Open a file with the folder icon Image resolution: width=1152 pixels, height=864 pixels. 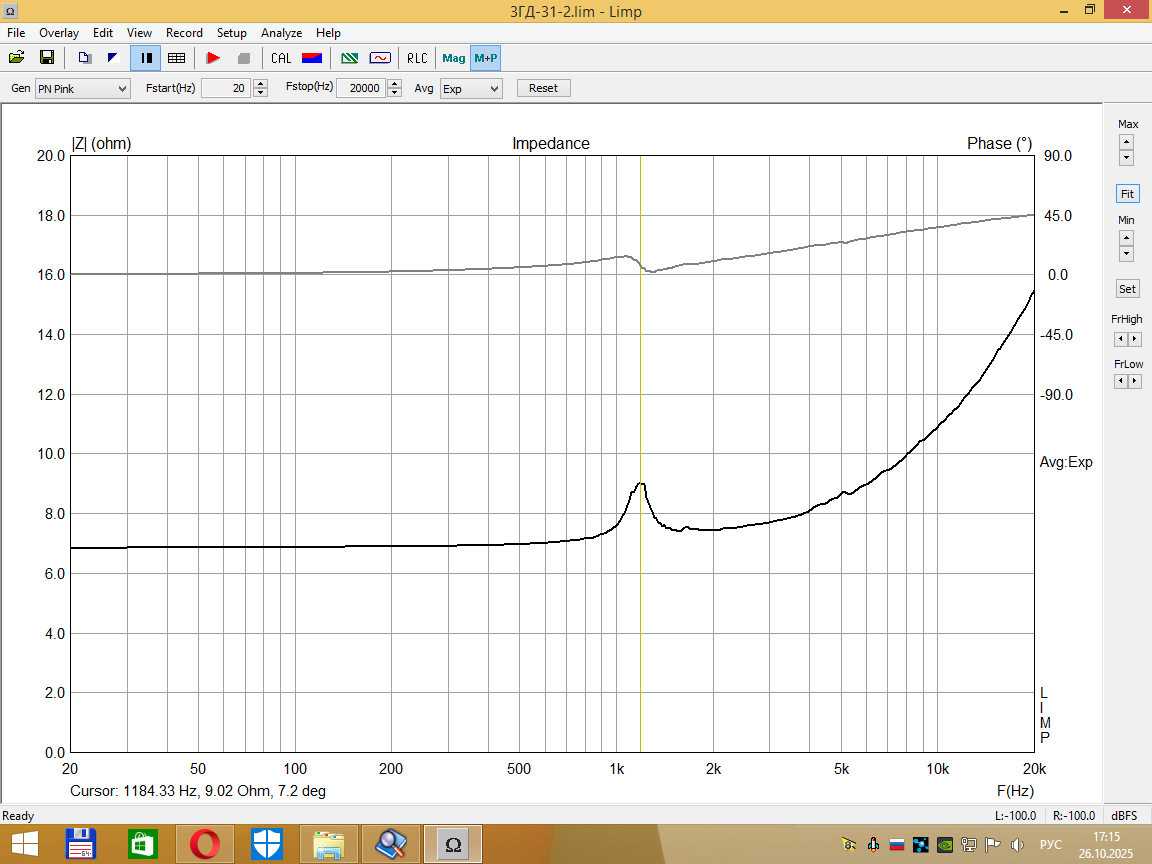coord(16,58)
